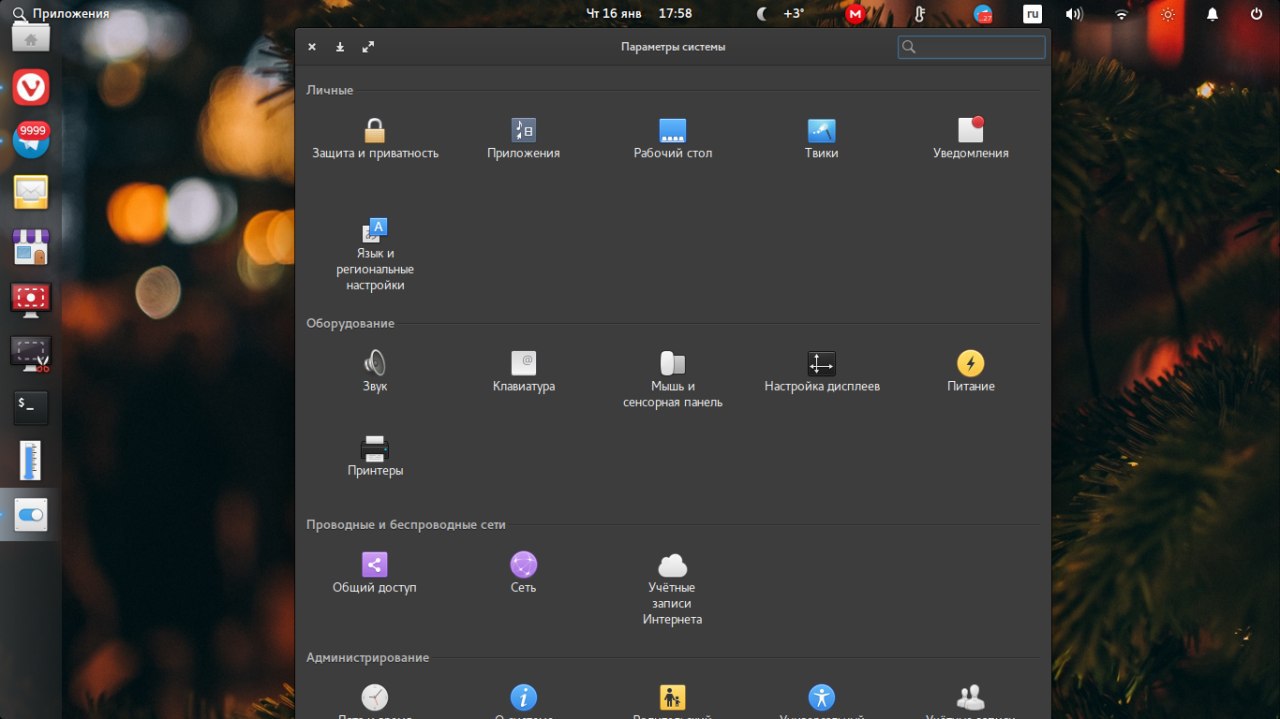
Task: Click the Приложения menu in the top panel
Action: tap(61, 14)
